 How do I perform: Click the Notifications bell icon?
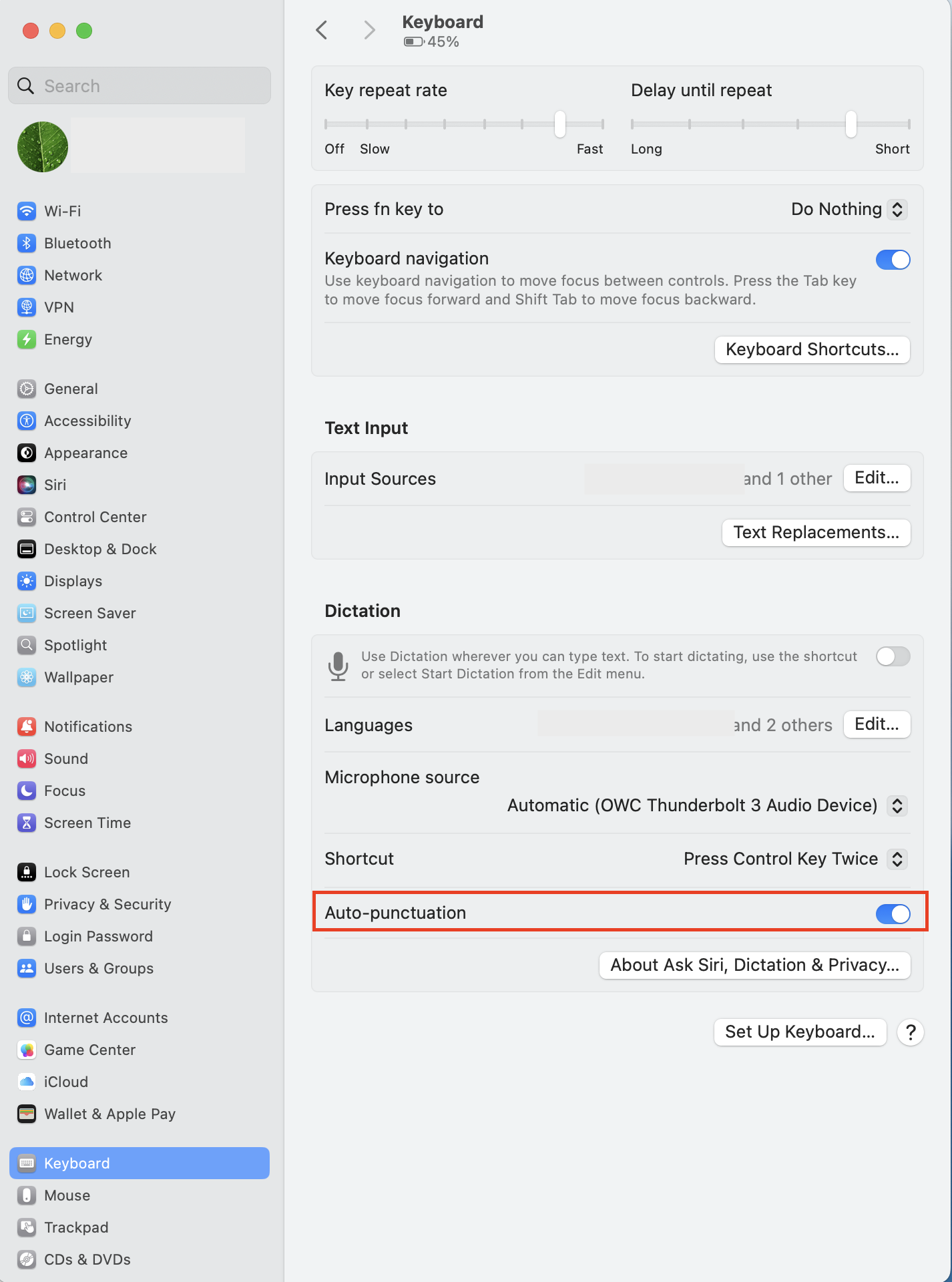coord(27,726)
